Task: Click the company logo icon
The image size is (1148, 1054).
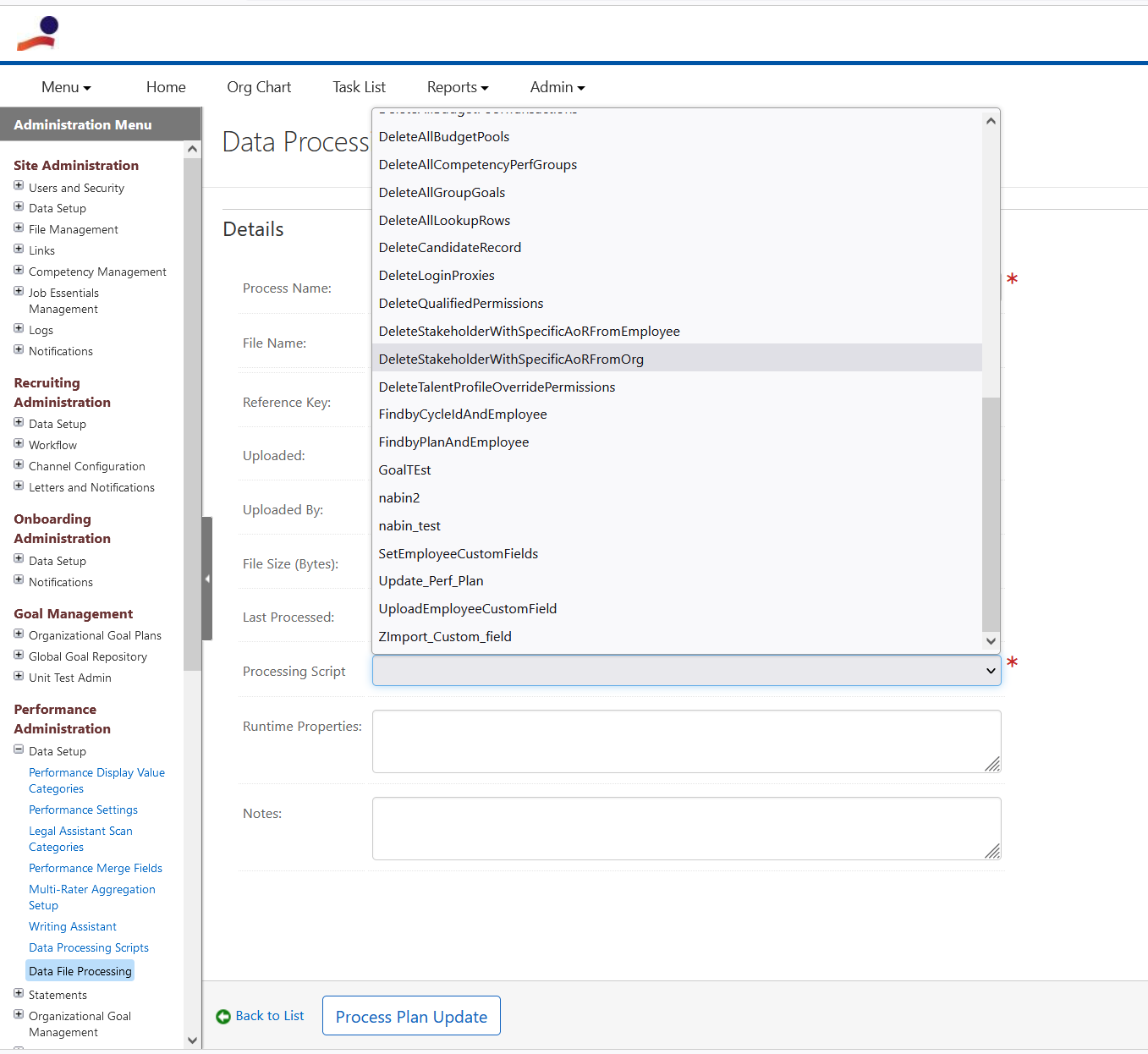Action: [38, 33]
